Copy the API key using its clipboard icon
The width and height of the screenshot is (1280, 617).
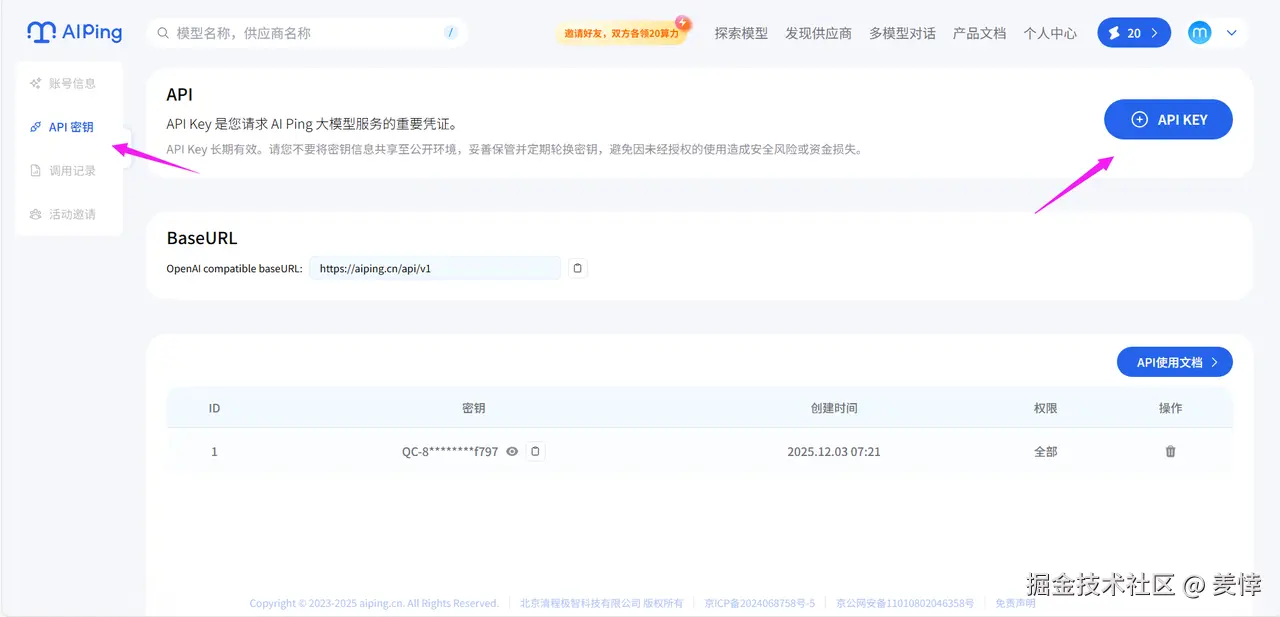pyautogui.click(x=535, y=451)
